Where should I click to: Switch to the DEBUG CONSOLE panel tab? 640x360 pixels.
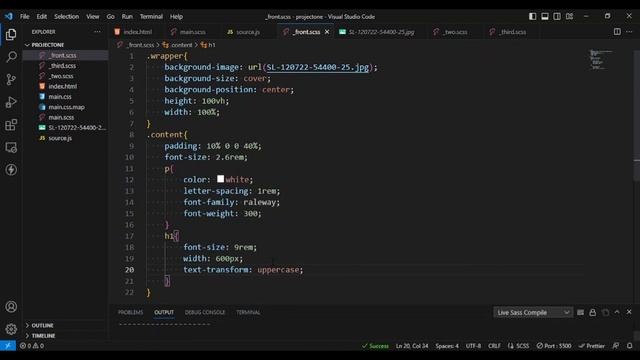205,312
